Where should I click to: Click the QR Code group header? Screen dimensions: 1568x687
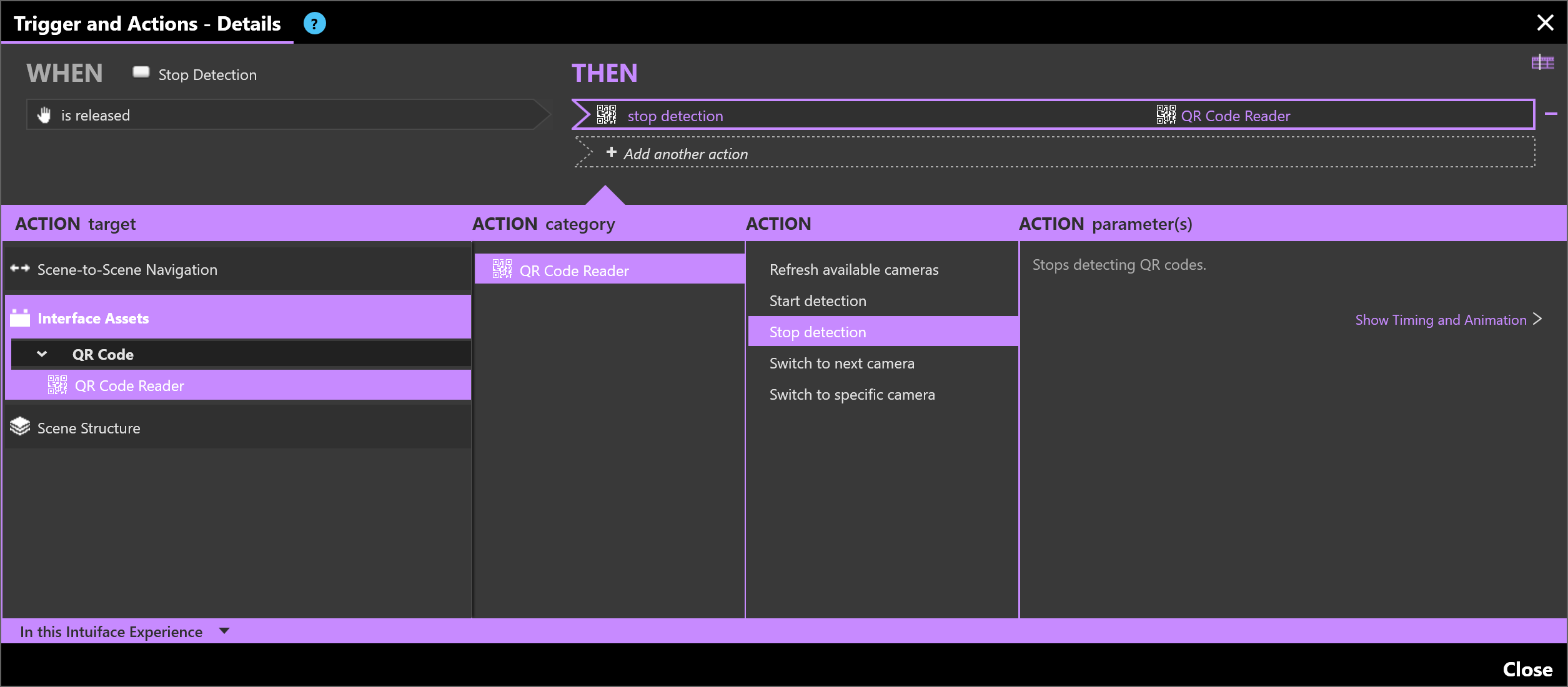[241, 354]
